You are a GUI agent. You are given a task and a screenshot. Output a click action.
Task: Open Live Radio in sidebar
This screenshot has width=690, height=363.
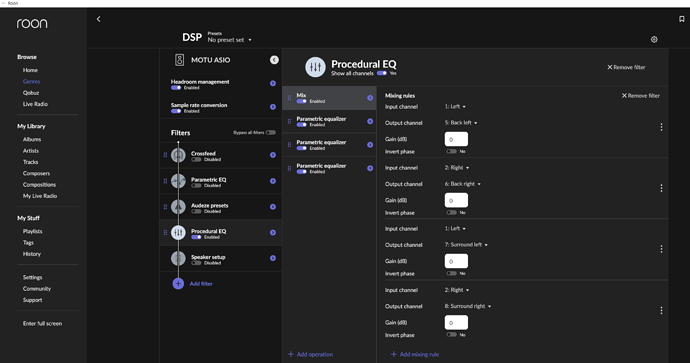35,104
